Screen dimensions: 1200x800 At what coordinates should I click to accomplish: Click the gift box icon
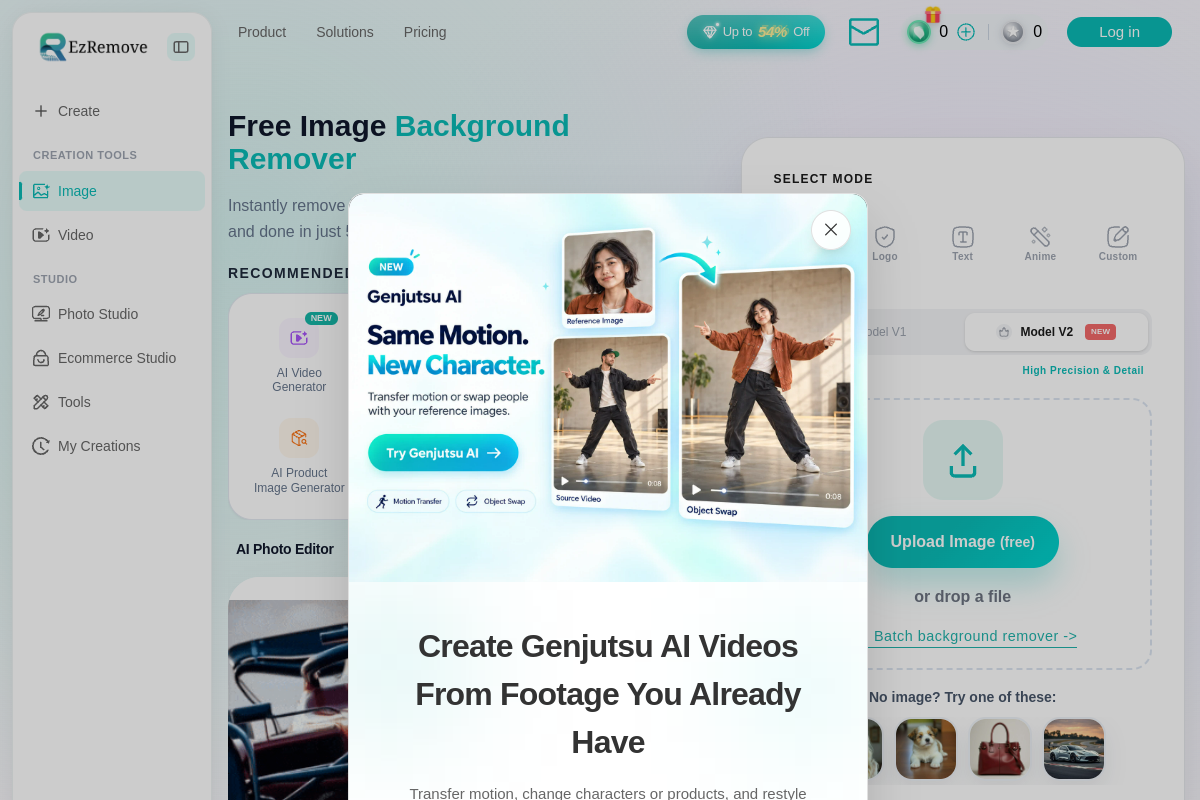[933, 14]
